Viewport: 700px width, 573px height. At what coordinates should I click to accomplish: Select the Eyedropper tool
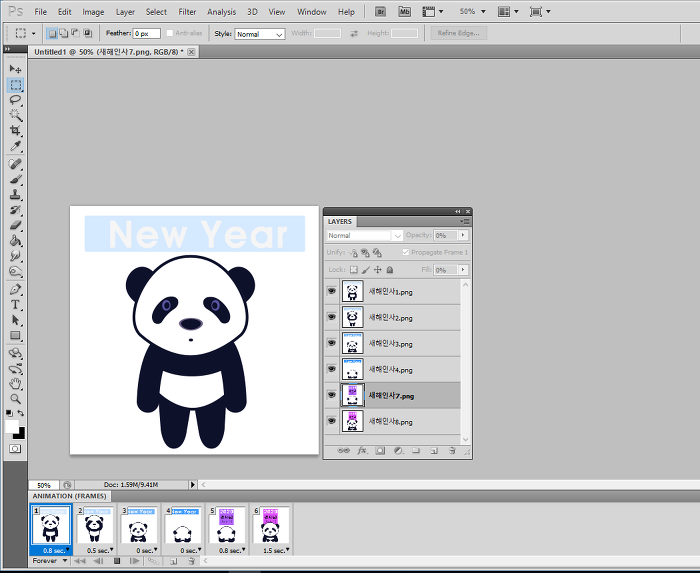click(15, 147)
